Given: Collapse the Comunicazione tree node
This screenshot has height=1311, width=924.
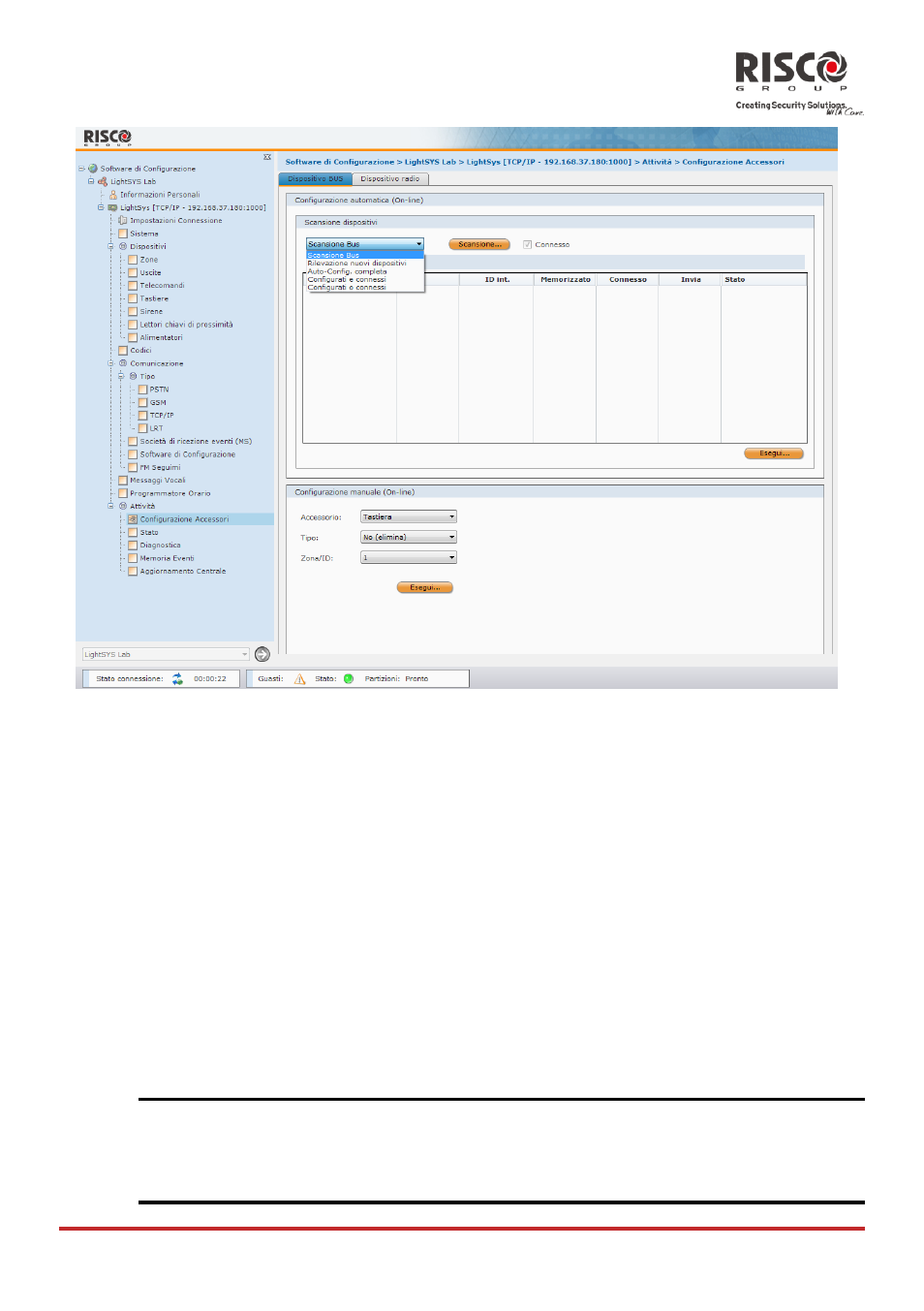Looking at the screenshot, I should click(x=110, y=363).
